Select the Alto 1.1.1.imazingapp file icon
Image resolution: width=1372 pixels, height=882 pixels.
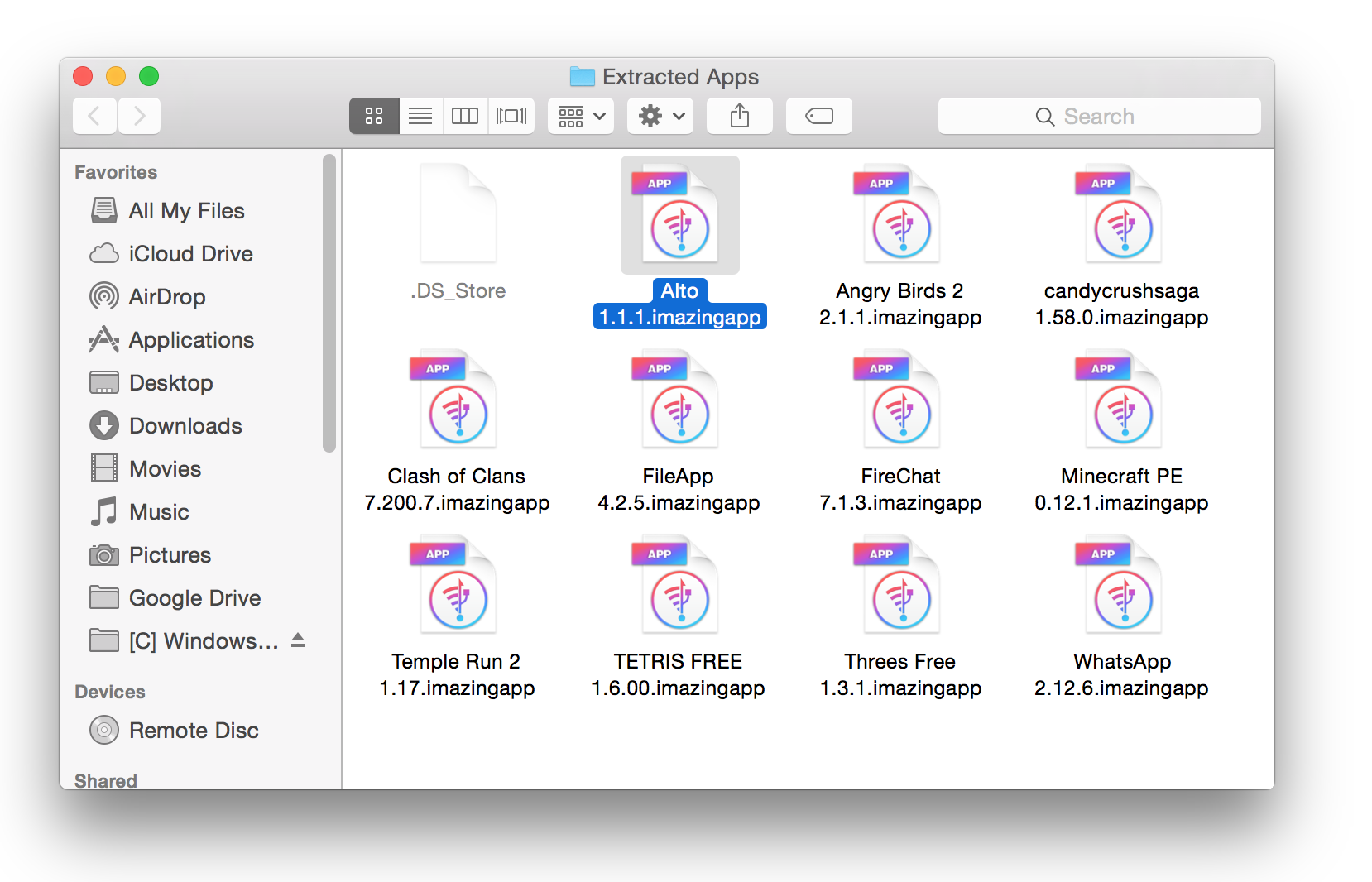pos(680,215)
